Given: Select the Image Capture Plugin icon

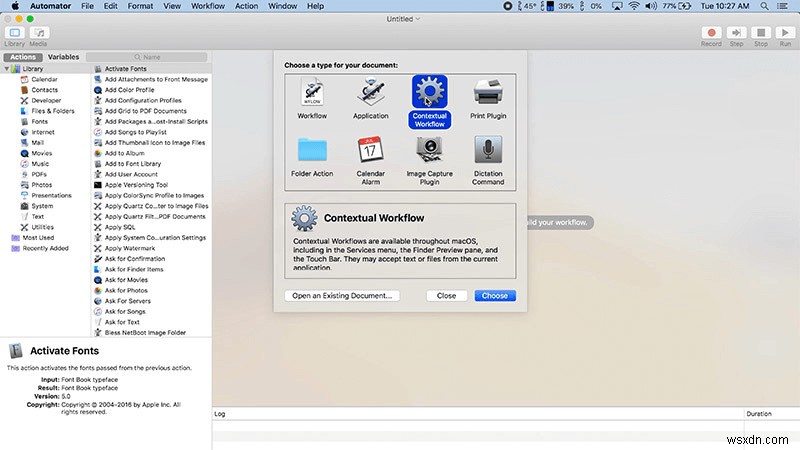Looking at the screenshot, I should tap(430, 150).
